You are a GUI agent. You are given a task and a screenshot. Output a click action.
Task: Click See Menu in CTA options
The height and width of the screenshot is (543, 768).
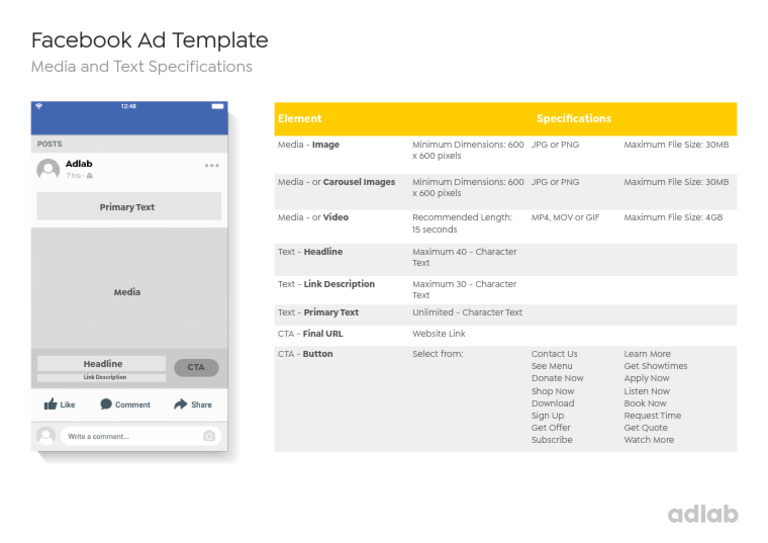pos(552,366)
